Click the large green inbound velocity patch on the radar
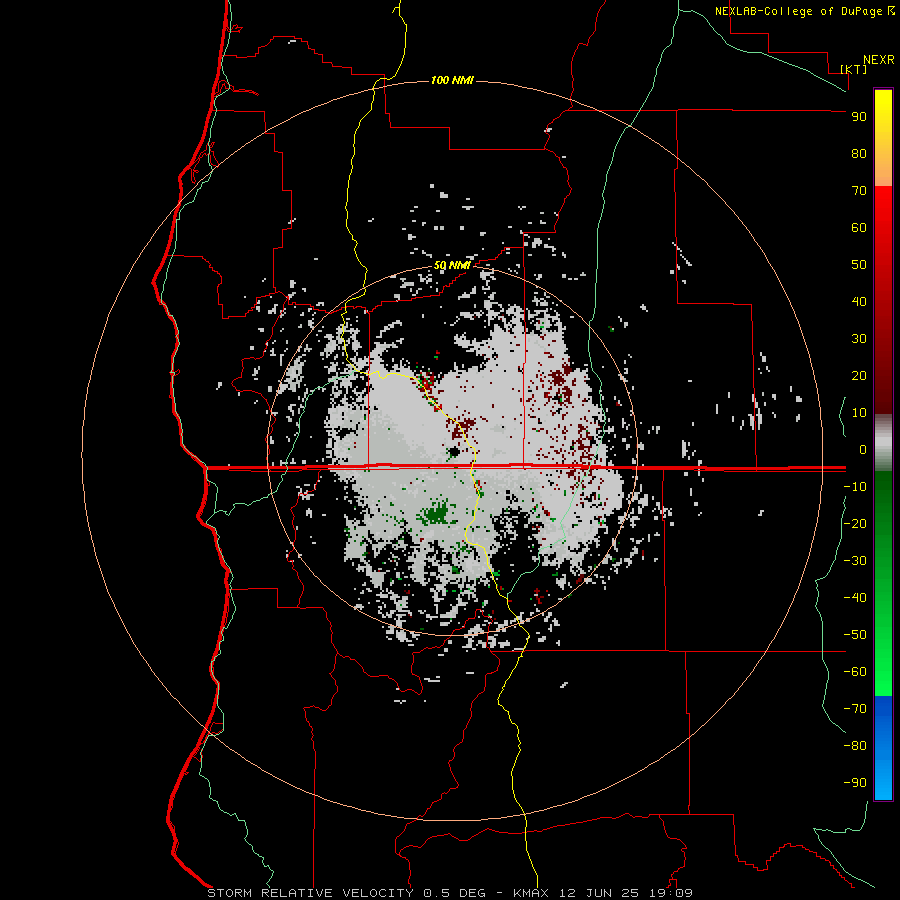900x900 pixels. coord(437,513)
